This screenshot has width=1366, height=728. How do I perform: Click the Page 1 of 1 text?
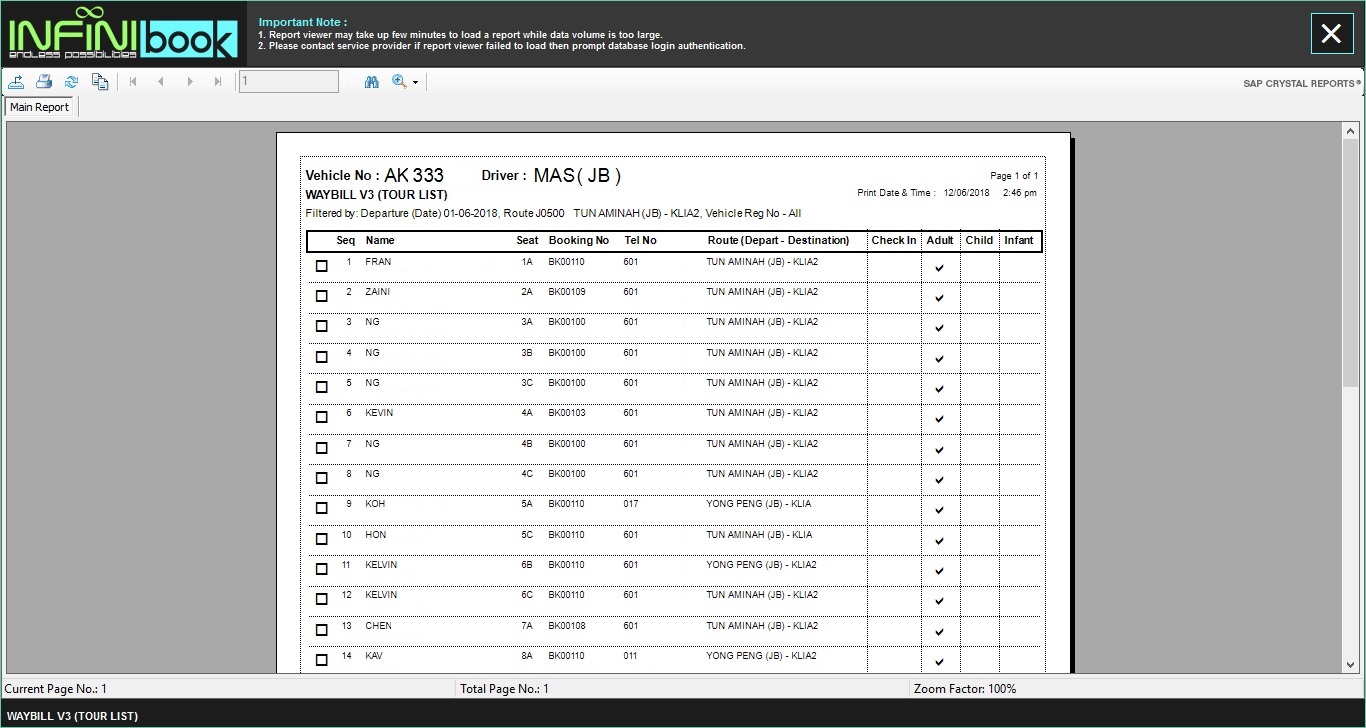click(1014, 176)
